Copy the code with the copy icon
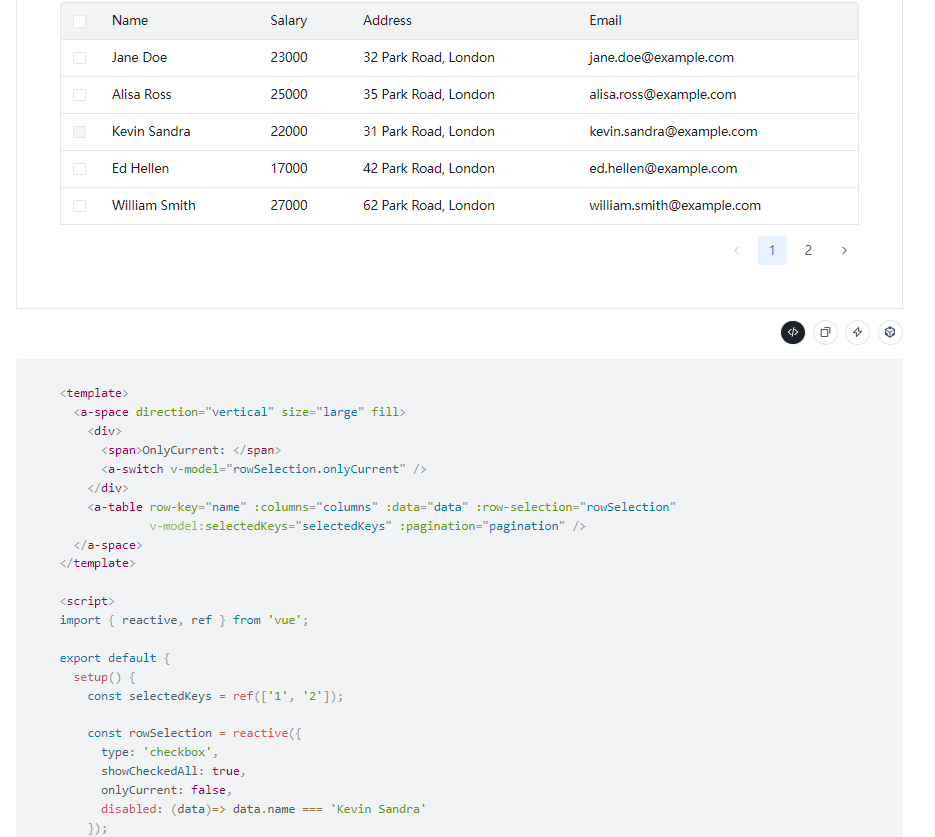 [x=825, y=333]
